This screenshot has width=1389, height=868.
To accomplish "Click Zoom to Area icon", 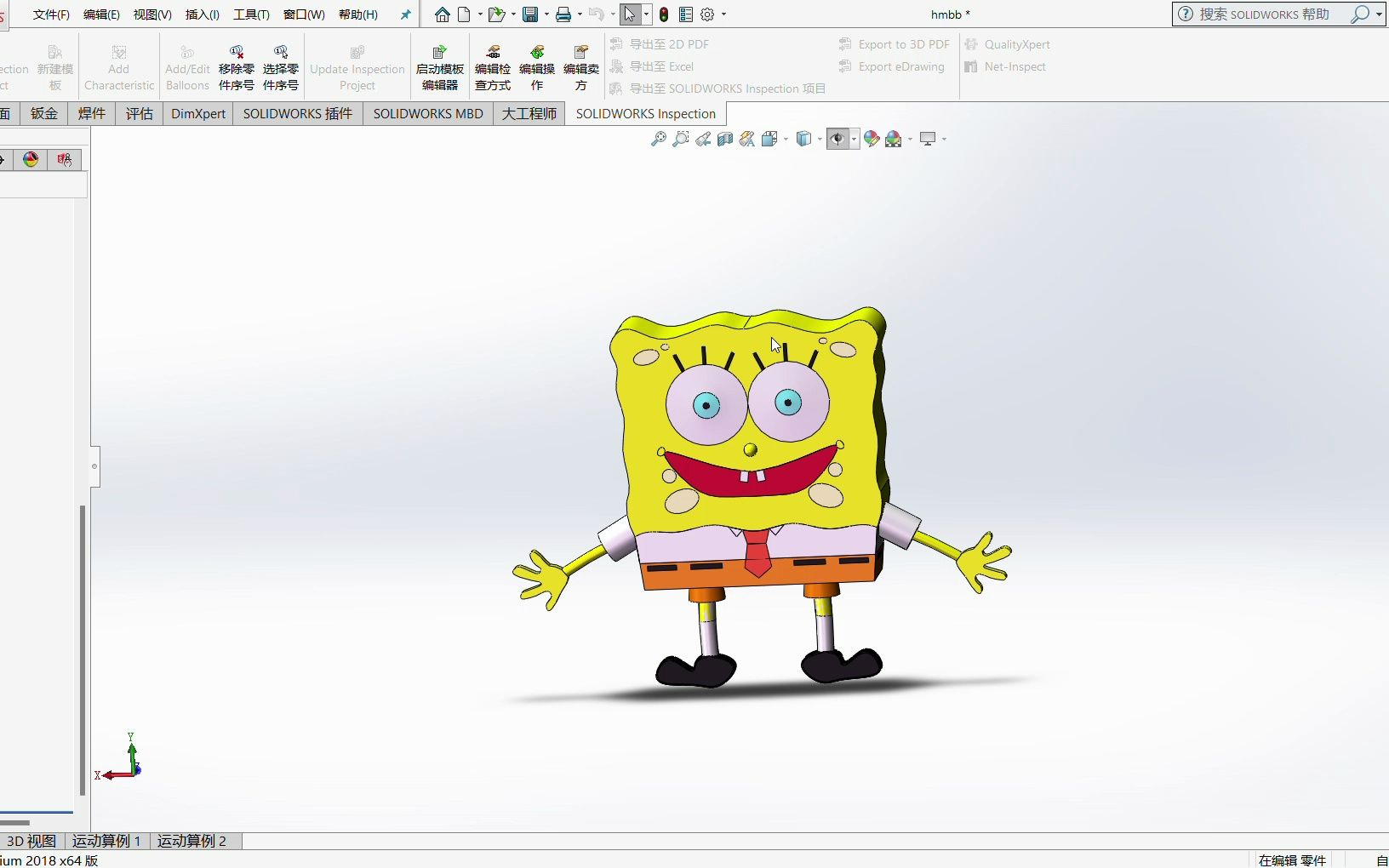I will point(681,139).
